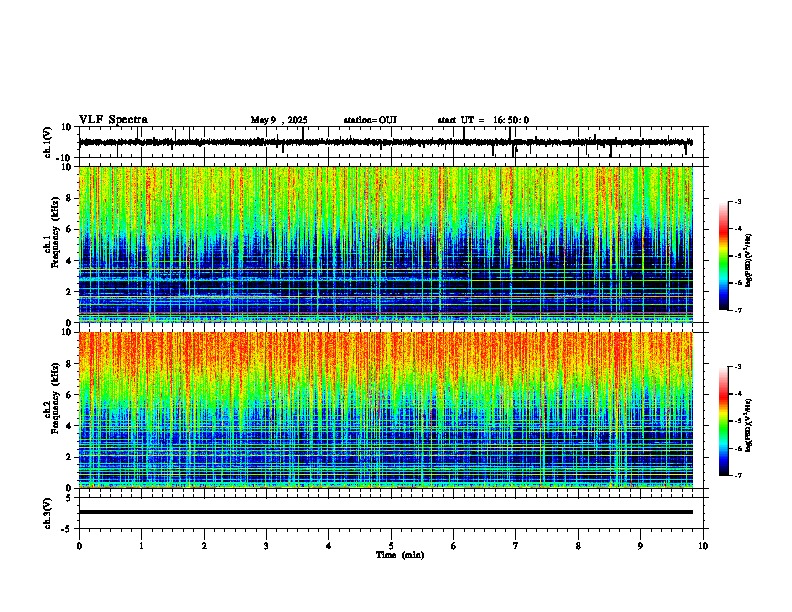Click the "ch.1(V)" waveform axis label
792x612 pixels.
coord(48,142)
